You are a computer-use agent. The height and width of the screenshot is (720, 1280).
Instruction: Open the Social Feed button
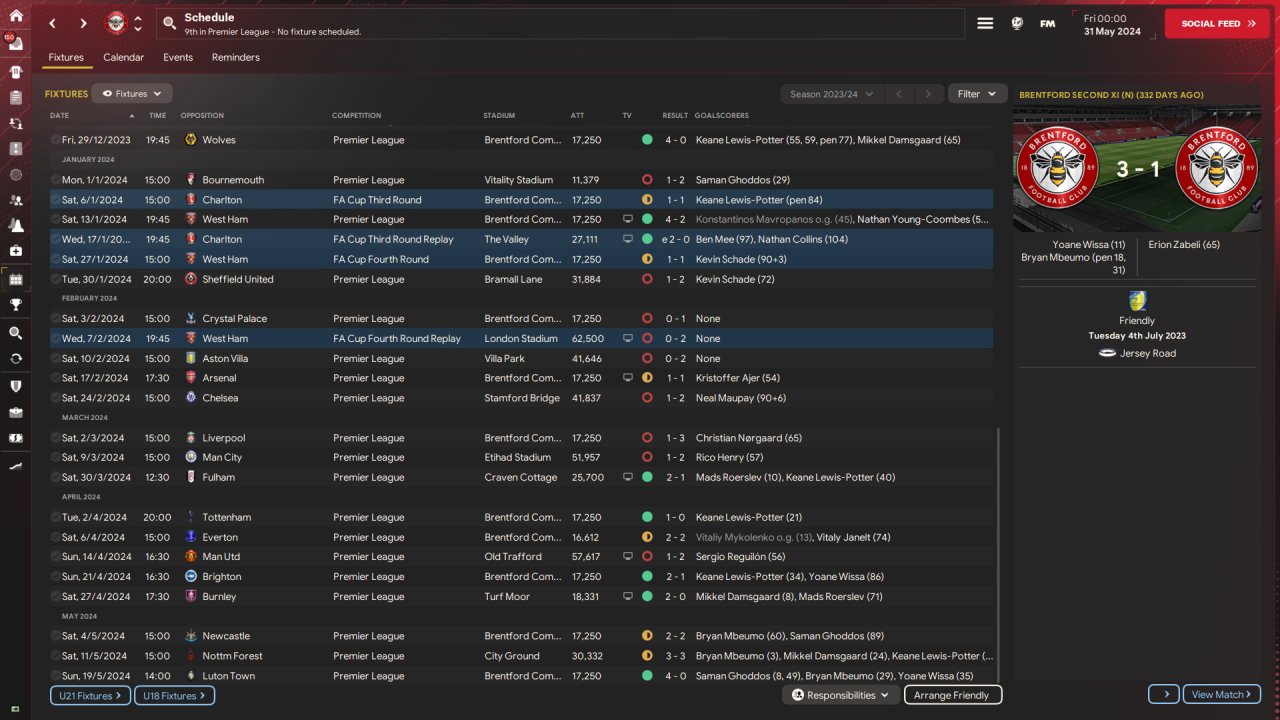(1216, 23)
